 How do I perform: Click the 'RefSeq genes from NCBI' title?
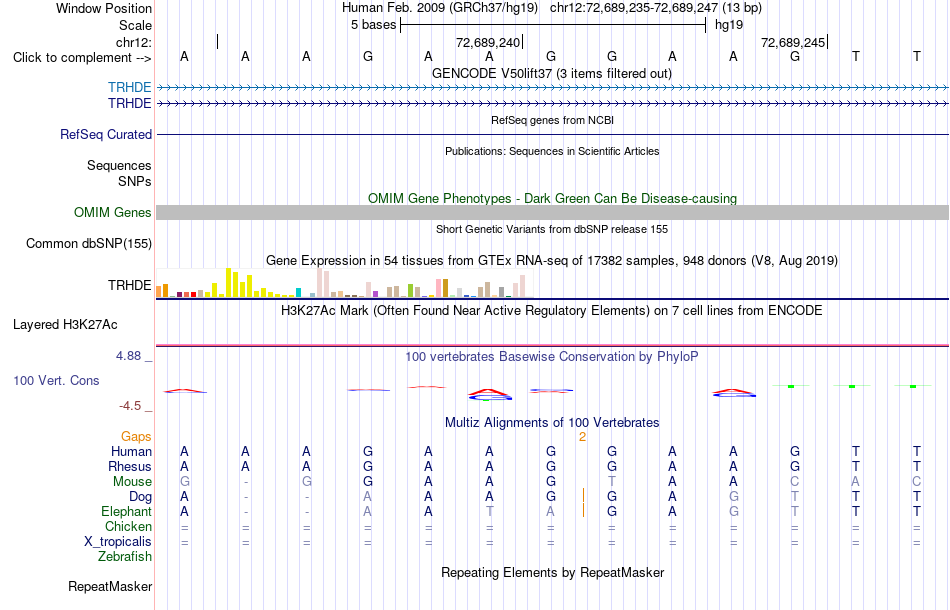click(553, 120)
